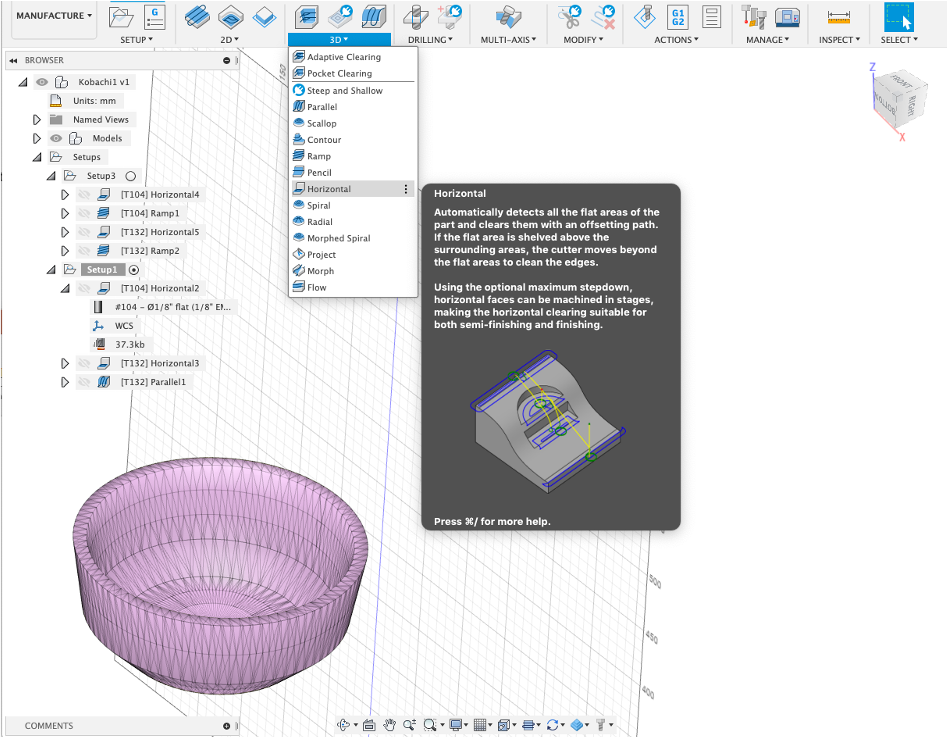The width and height of the screenshot is (947, 737).
Task: Click the Browser panel options dot button
Action: pyautogui.click(x=226, y=60)
